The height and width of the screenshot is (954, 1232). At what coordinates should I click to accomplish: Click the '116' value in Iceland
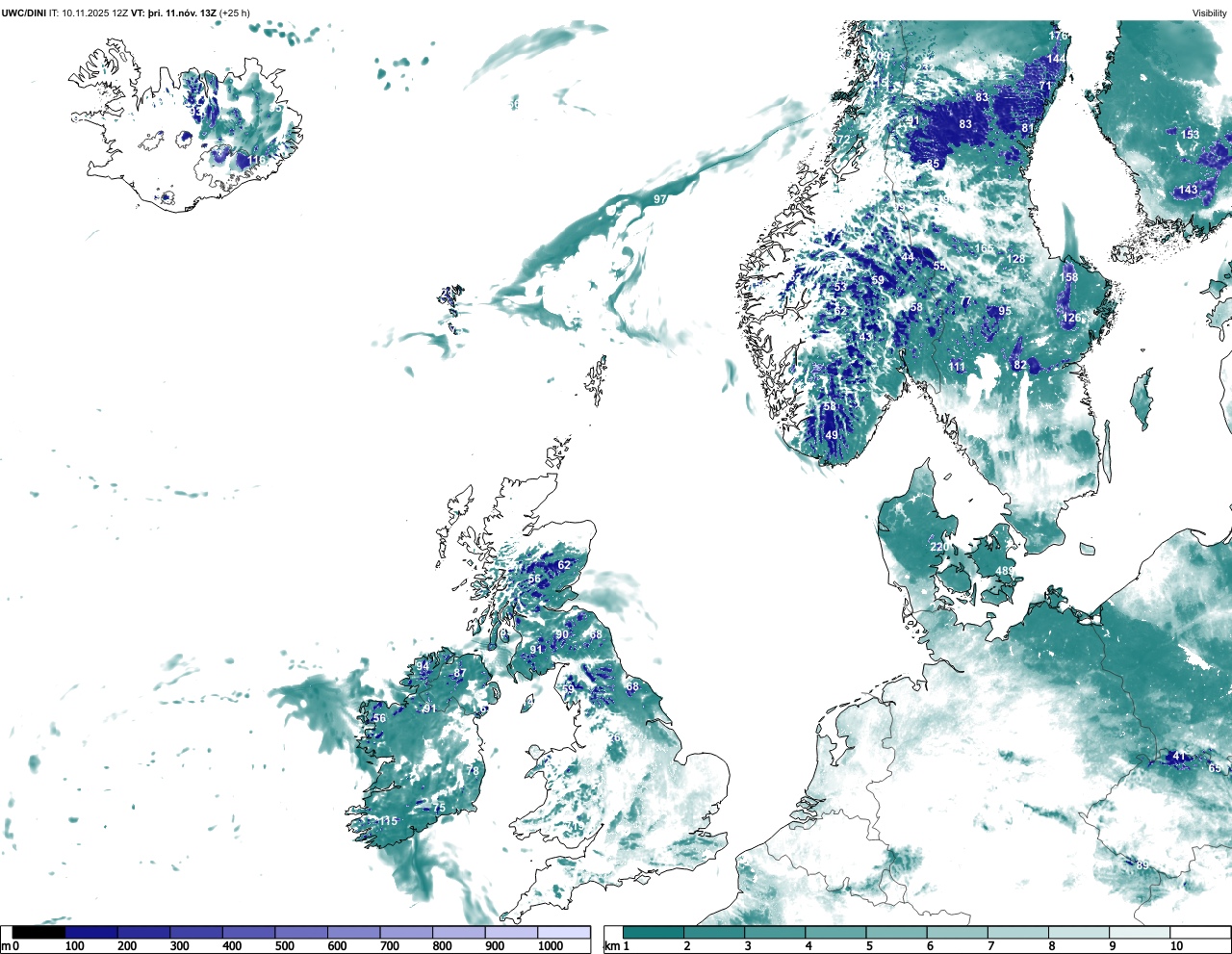(x=256, y=161)
